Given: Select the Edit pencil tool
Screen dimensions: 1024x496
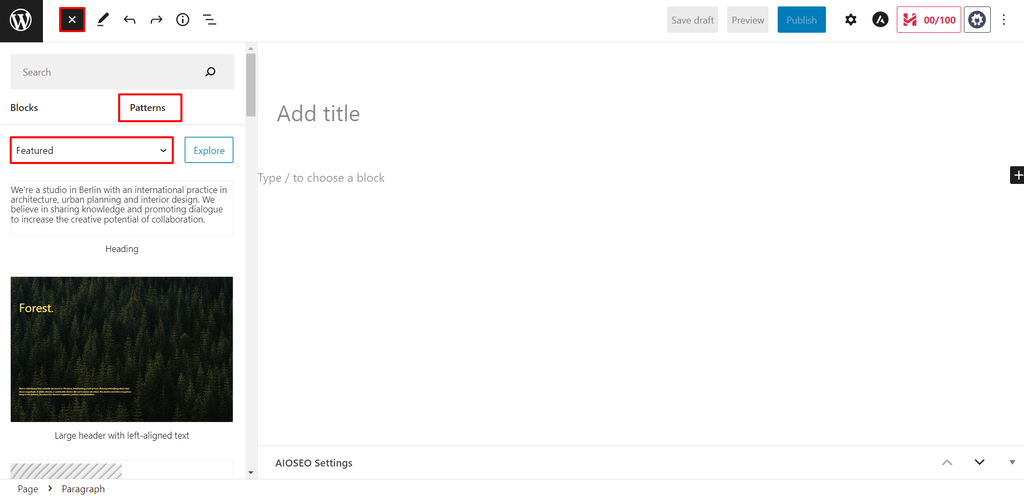Looking at the screenshot, I should click(x=103, y=20).
